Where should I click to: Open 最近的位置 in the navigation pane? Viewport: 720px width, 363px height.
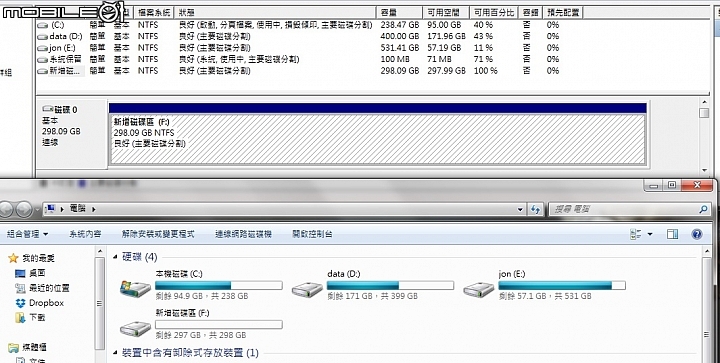pos(42,288)
